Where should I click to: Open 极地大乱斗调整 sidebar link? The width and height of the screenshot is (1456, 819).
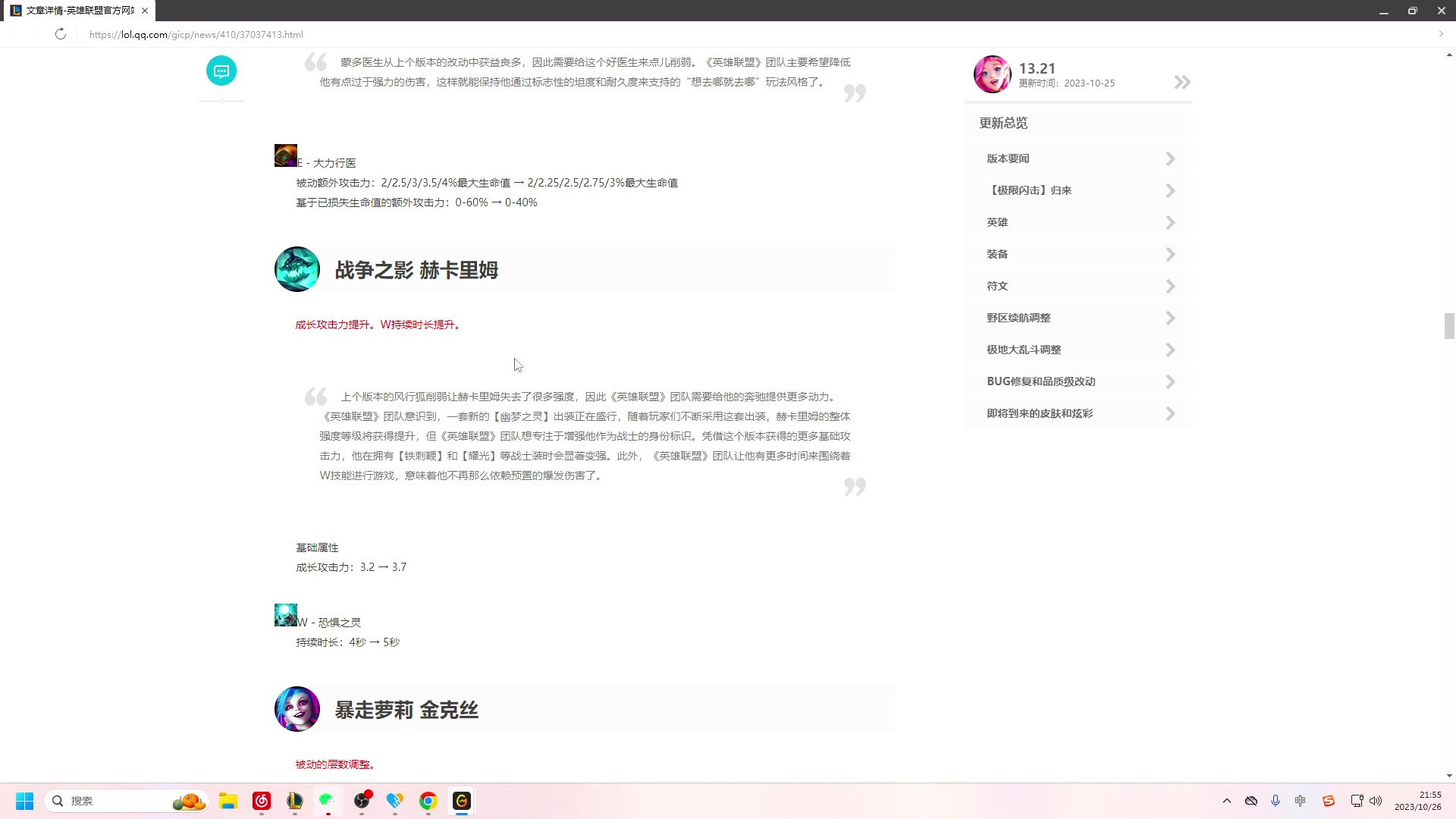point(1078,350)
